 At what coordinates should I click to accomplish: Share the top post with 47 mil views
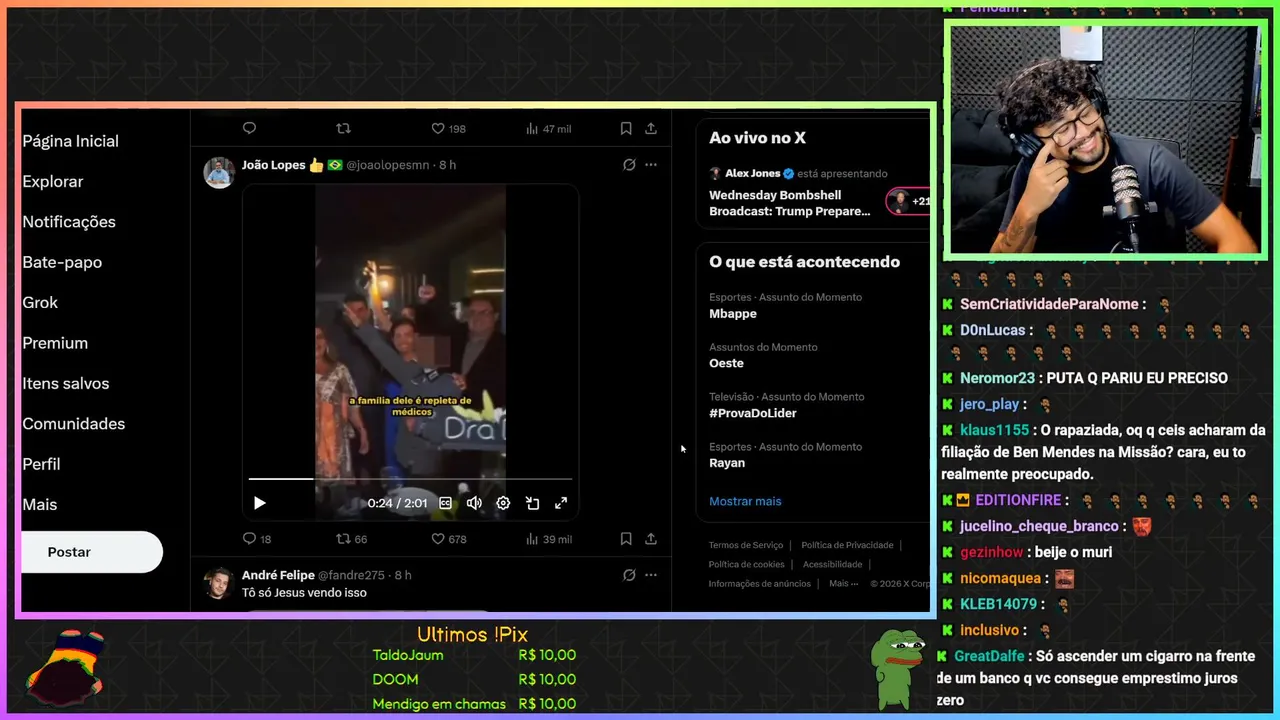pos(651,128)
